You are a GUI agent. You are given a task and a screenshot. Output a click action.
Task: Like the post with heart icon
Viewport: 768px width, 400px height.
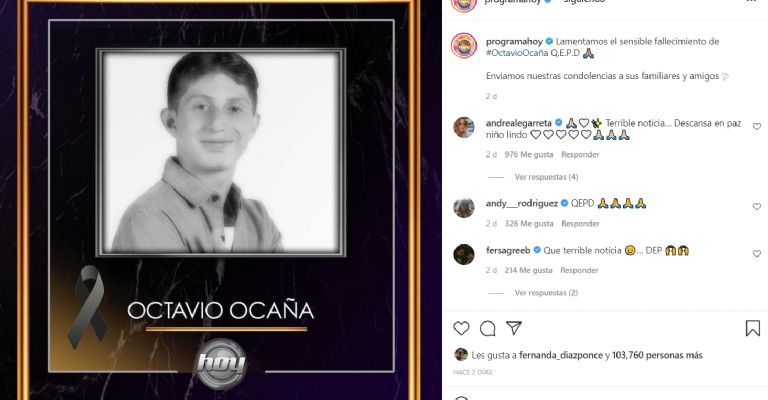tap(461, 328)
